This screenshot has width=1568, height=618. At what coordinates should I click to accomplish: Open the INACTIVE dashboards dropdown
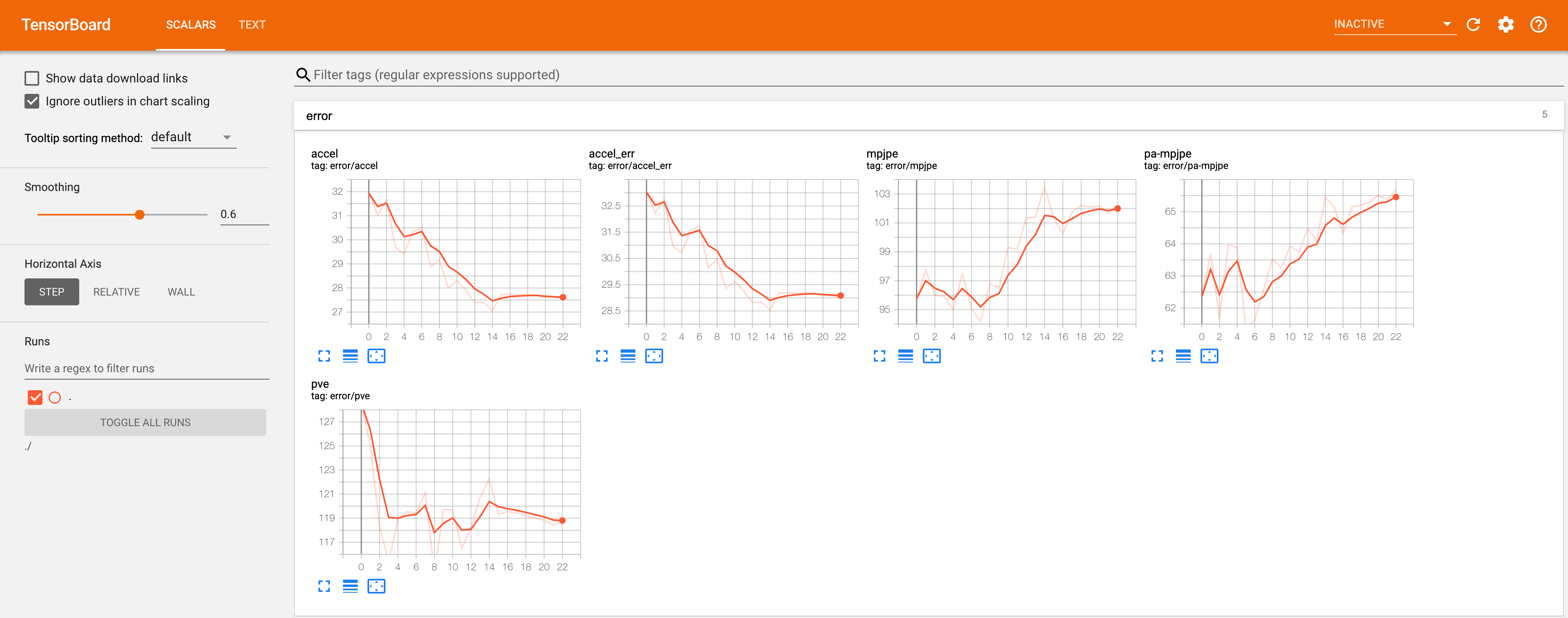click(1394, 24)
